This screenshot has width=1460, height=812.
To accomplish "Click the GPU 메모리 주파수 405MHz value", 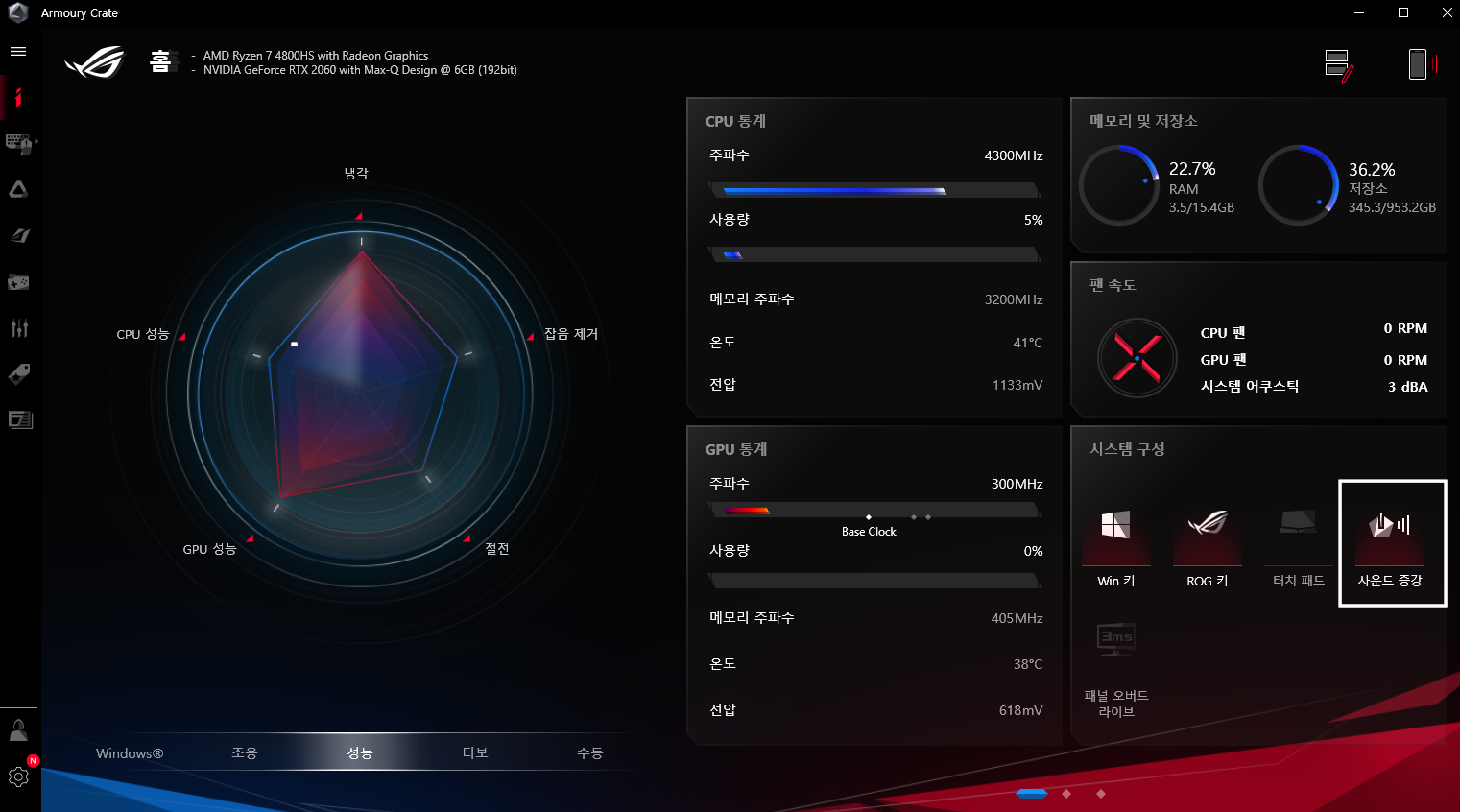I will coord(1017,618).
